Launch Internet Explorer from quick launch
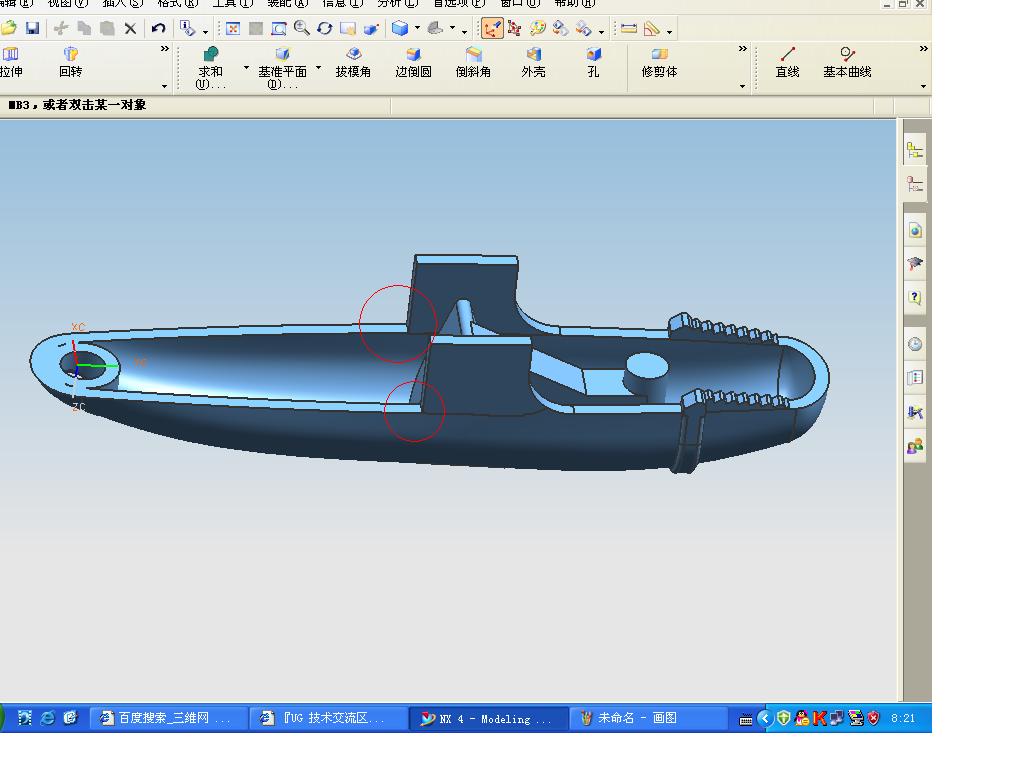 (48, 718)
